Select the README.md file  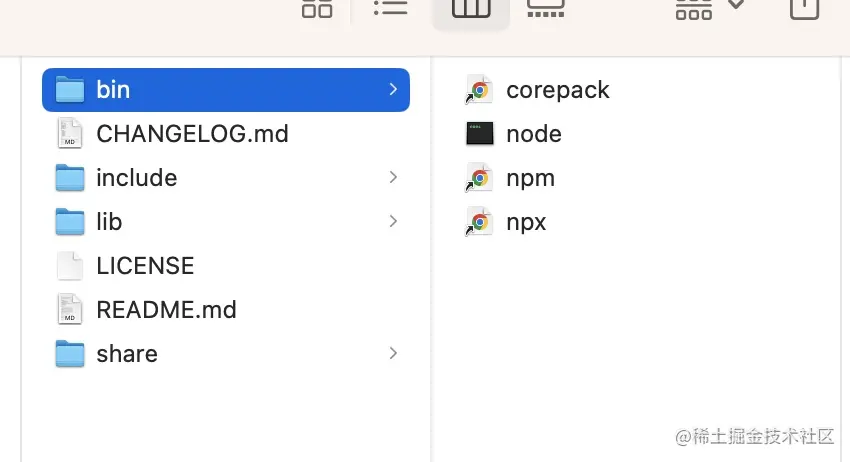(226, 310)
